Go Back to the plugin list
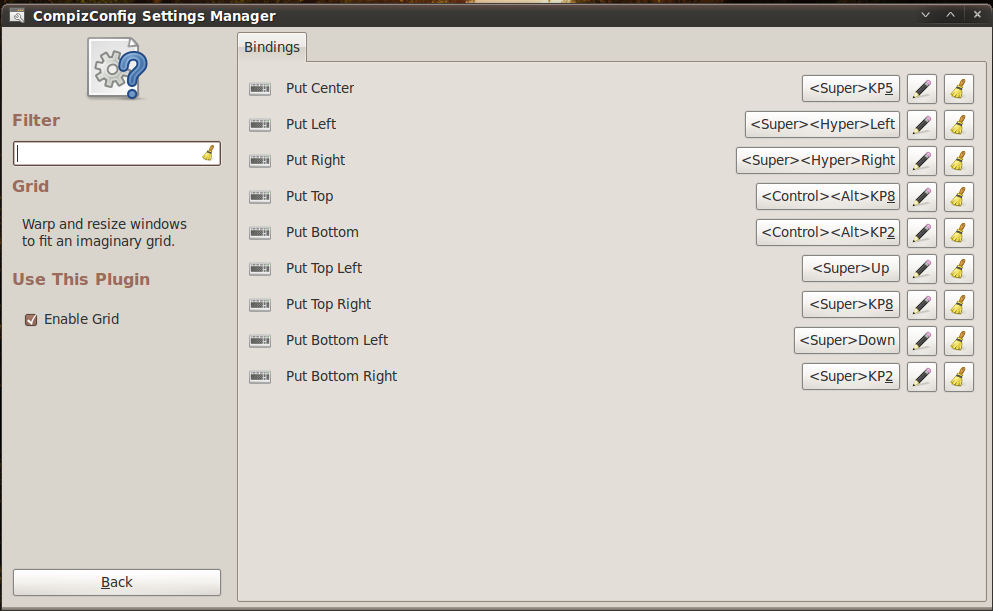The width and height of the screenshot is (993, 611). tap(117, 583)
